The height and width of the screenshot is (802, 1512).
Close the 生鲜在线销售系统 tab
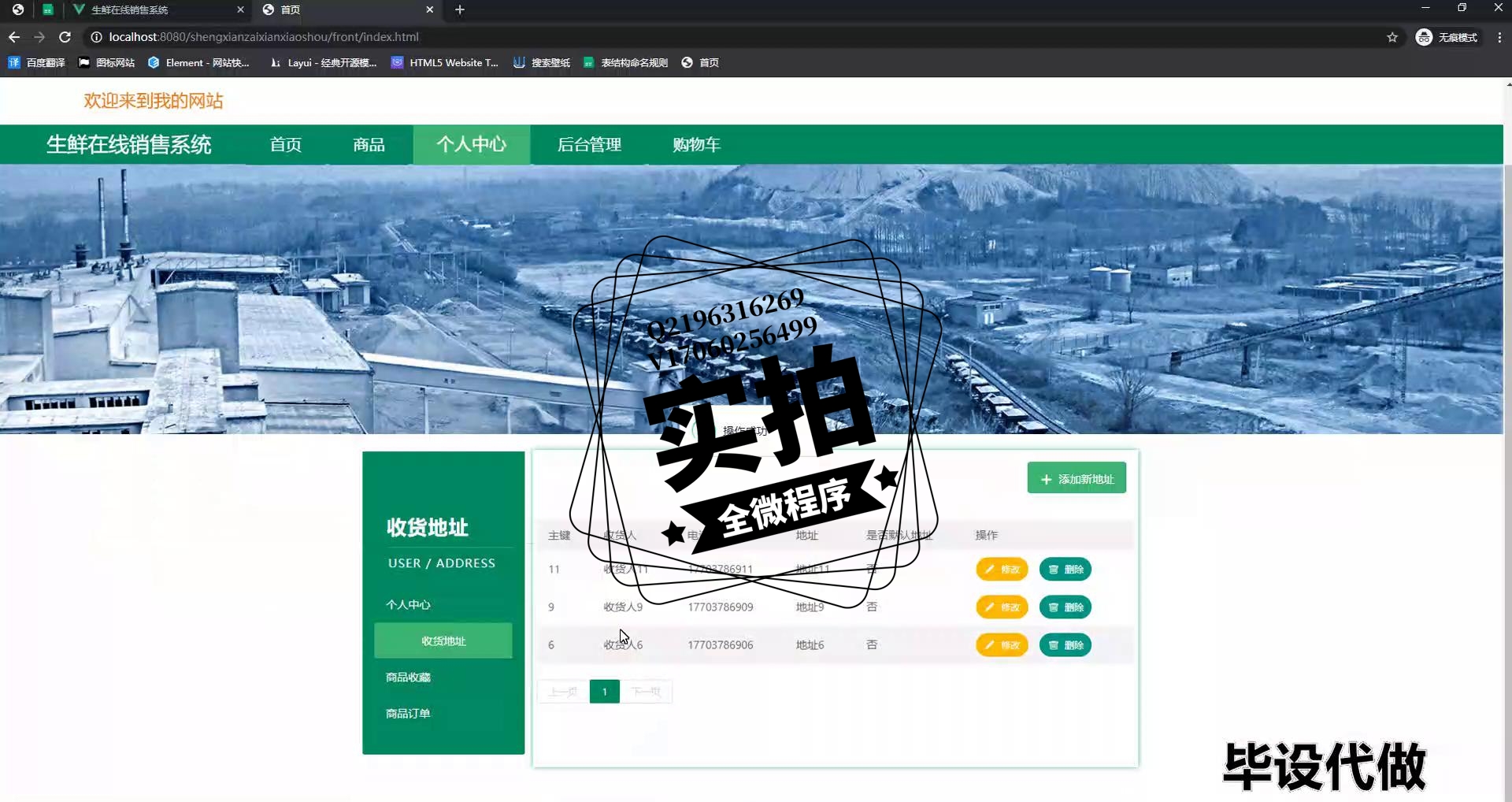point(240,9)
